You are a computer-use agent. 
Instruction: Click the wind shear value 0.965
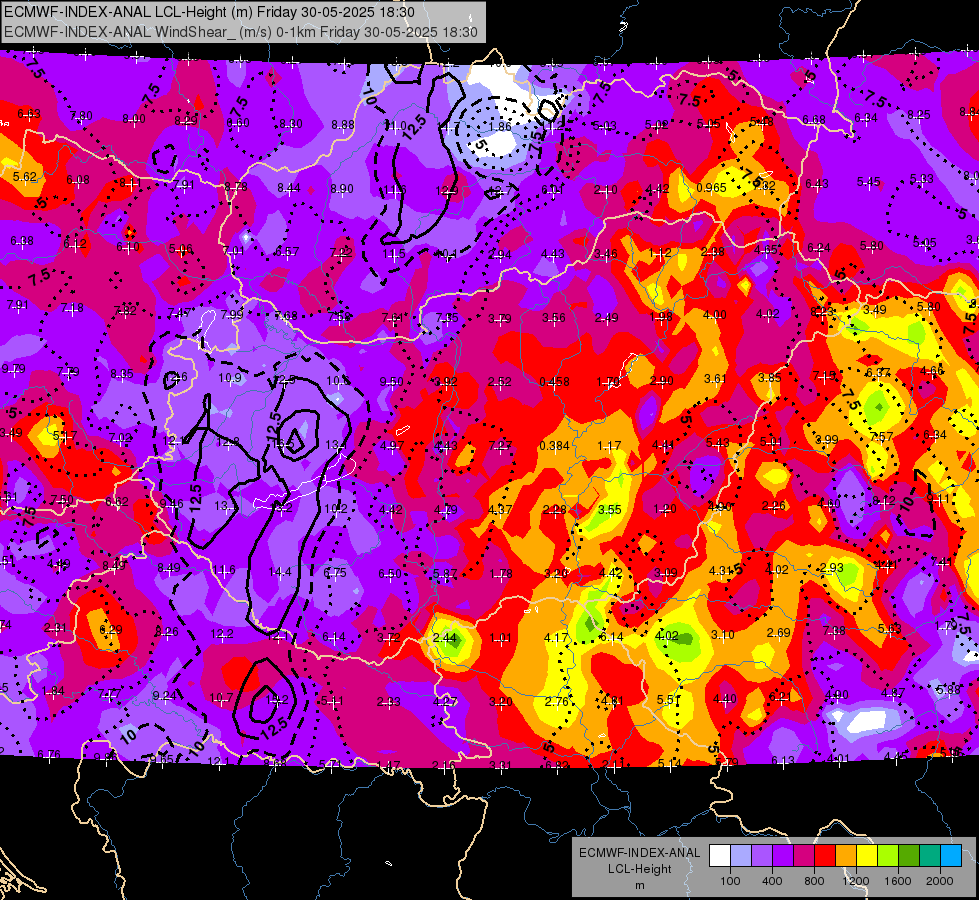pos(711,187)
